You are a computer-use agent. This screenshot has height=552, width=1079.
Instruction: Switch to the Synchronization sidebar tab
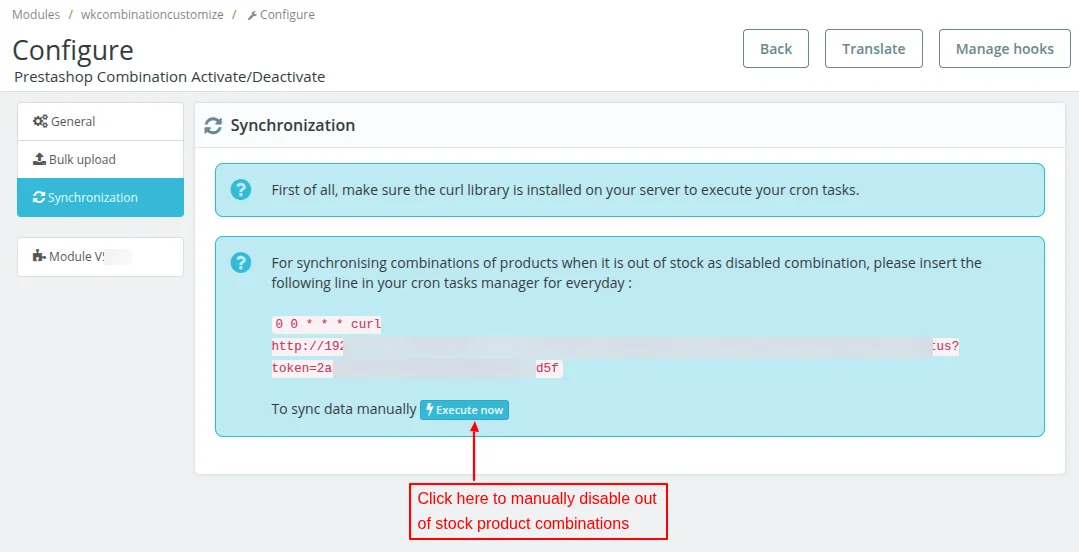click(x=100, y=197)
